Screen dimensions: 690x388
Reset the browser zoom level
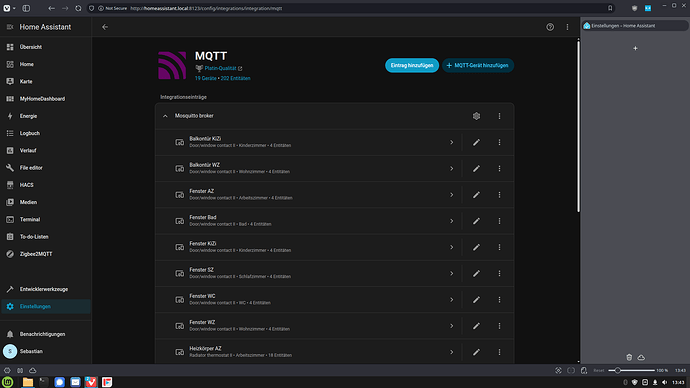(x=599, y=370)
